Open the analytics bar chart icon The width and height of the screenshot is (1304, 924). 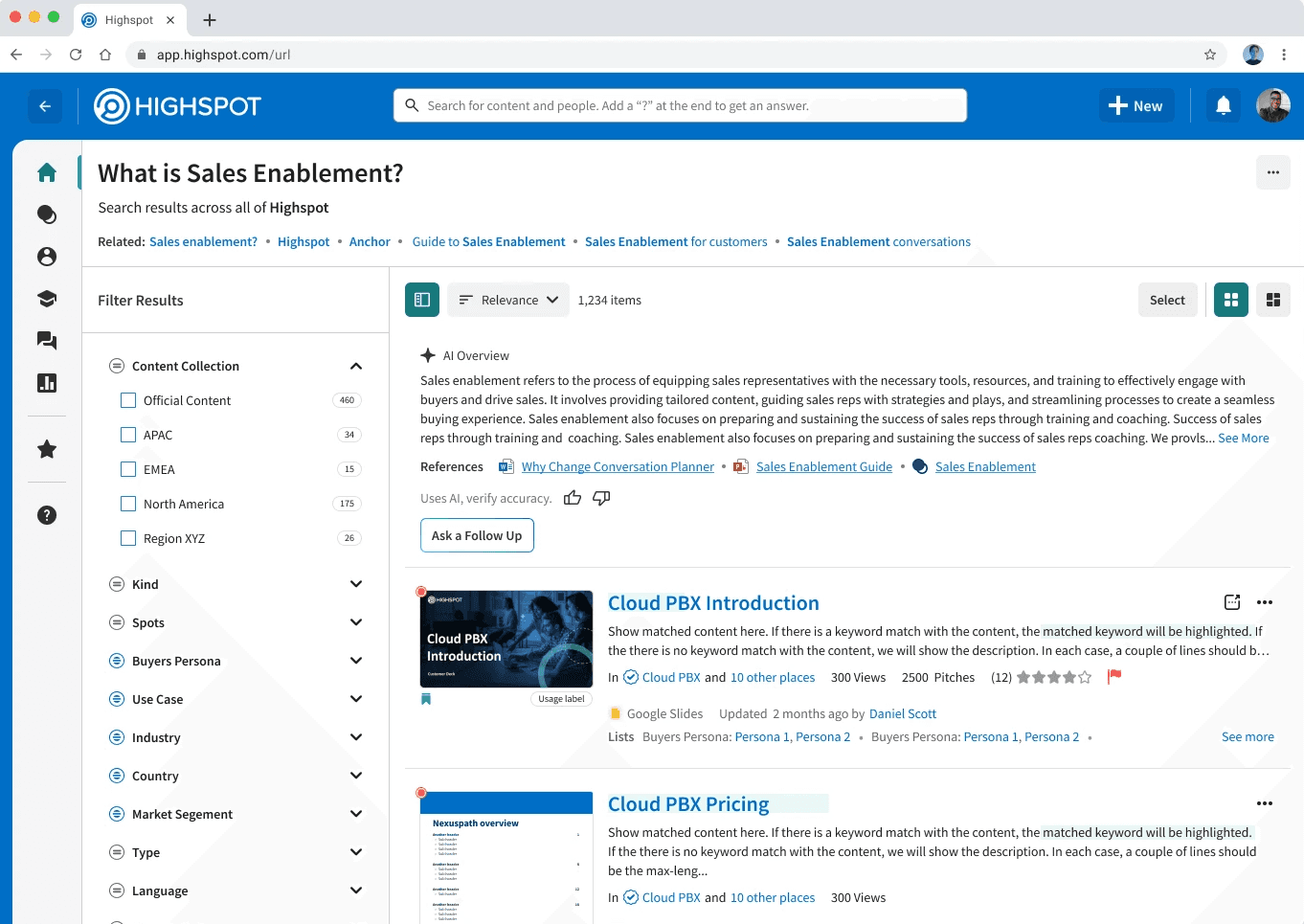pyautogui.click(x=46, y=383)
